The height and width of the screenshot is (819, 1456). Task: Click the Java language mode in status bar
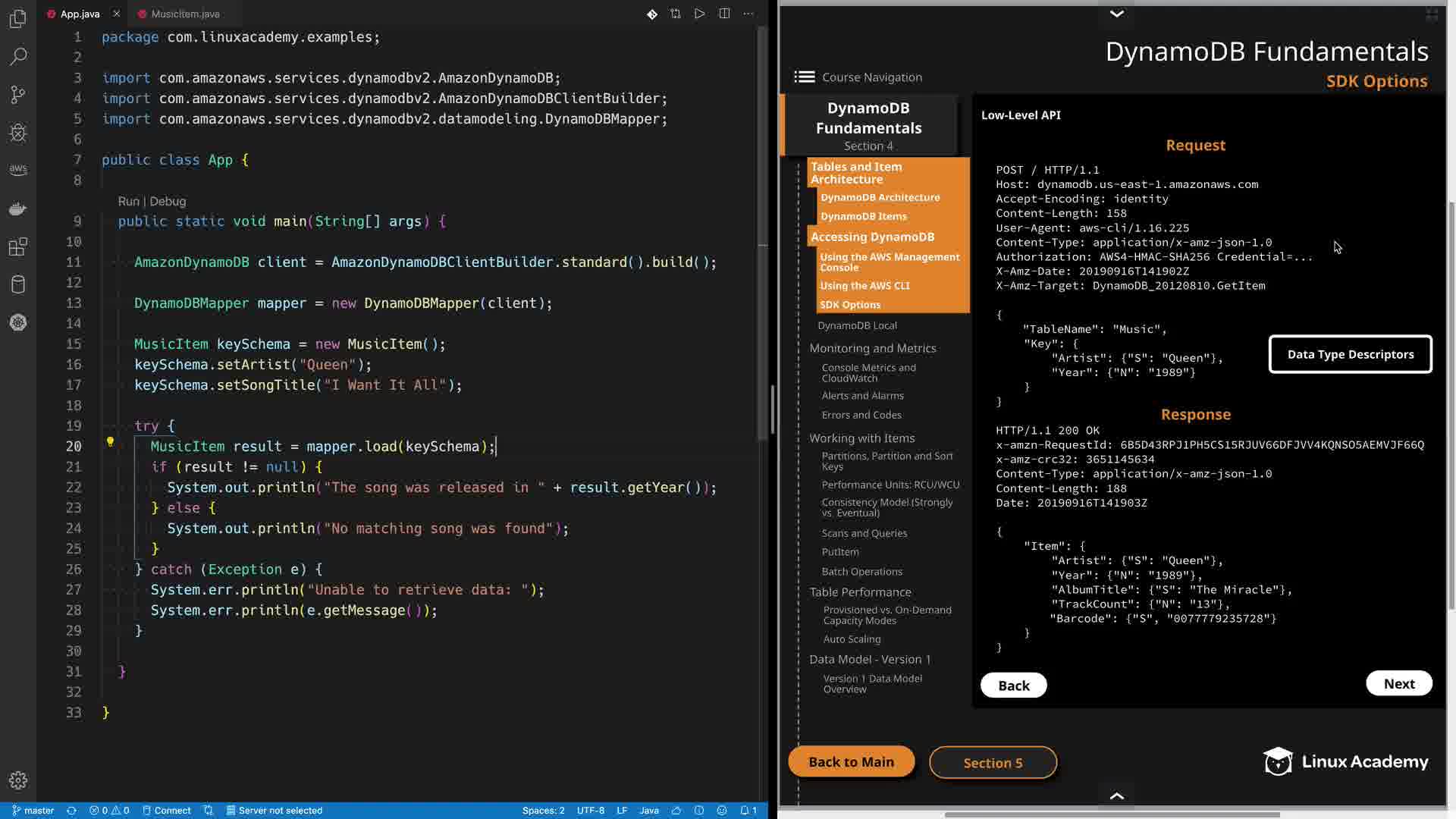648,810
